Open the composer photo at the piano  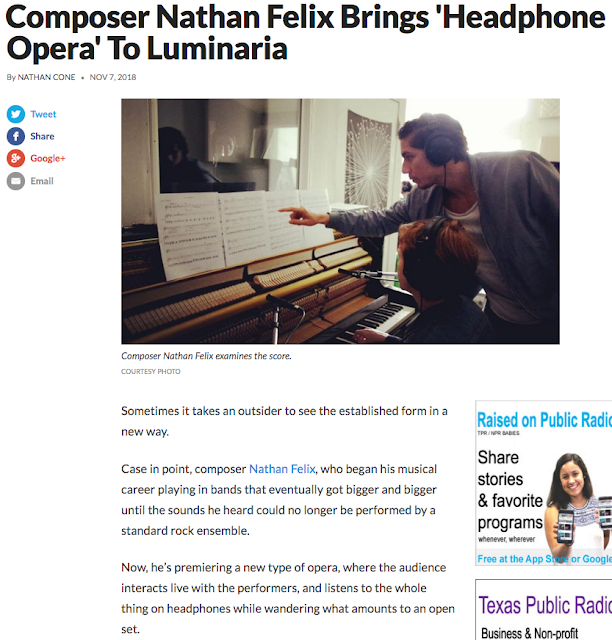[x=340, y=221]
